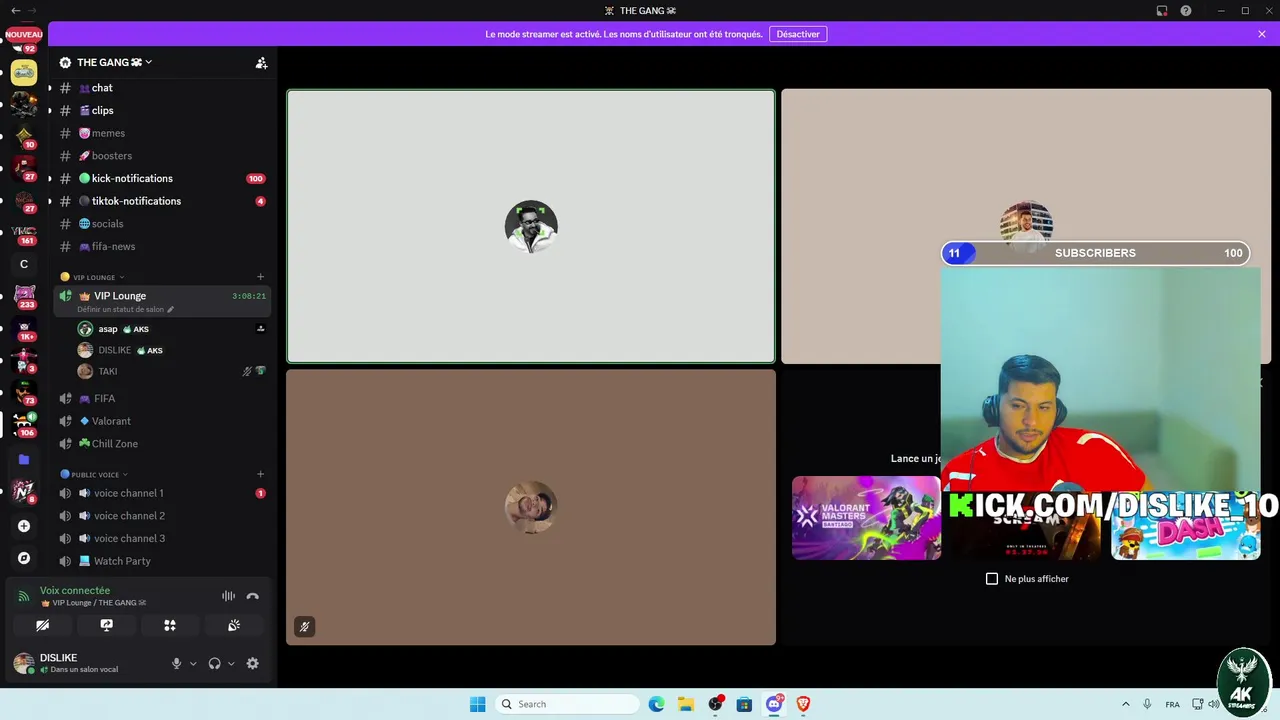The image size is (1280, 720).
Task: Open Brave browser from taskbar
Action: pos(803,704)
